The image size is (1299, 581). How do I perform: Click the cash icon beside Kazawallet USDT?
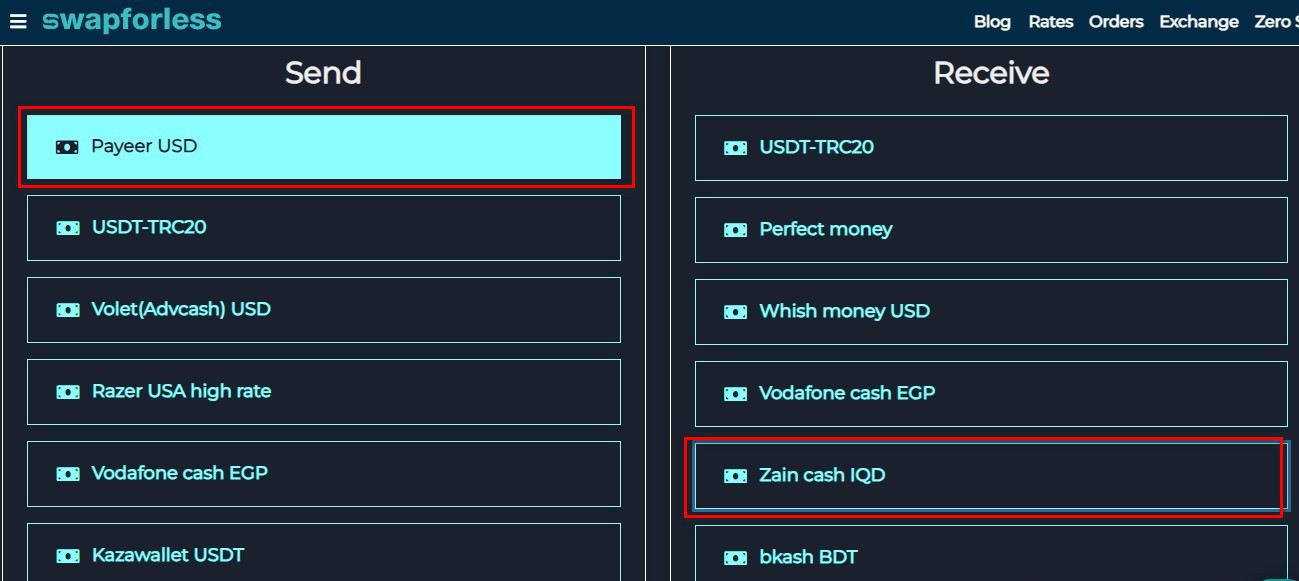pyautogui.click(x=67, y=554)
